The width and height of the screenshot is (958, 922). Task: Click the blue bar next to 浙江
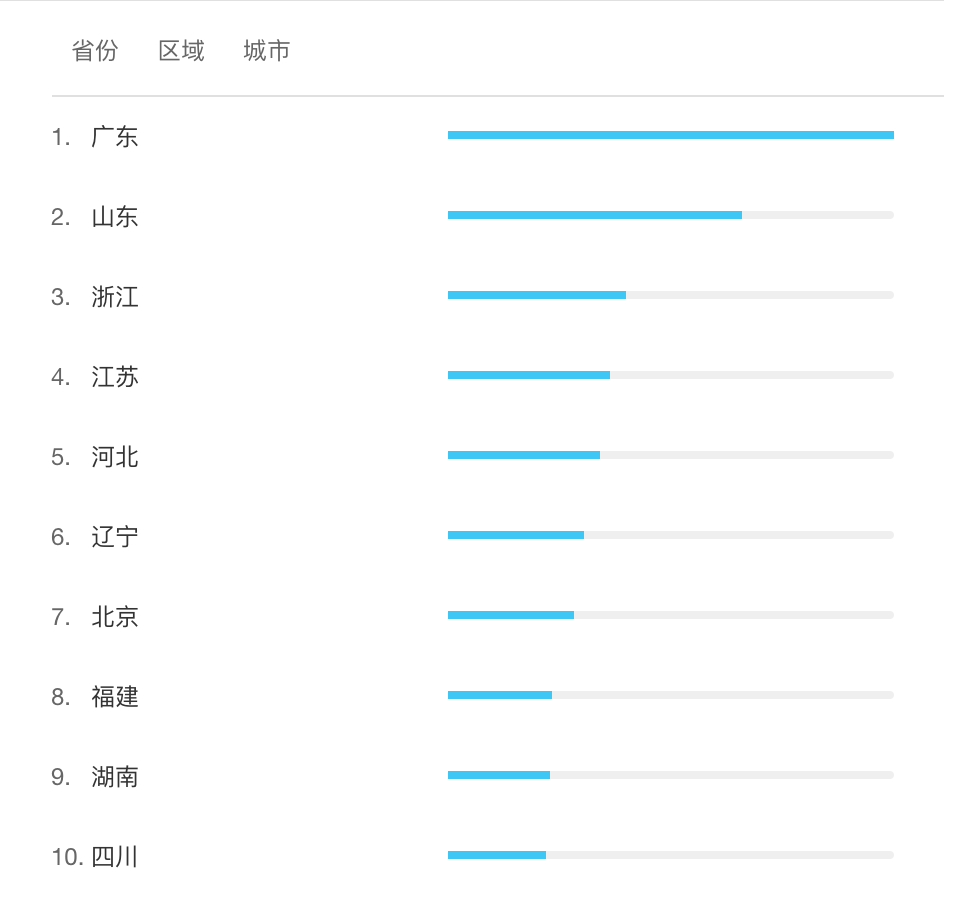point(537,295)
